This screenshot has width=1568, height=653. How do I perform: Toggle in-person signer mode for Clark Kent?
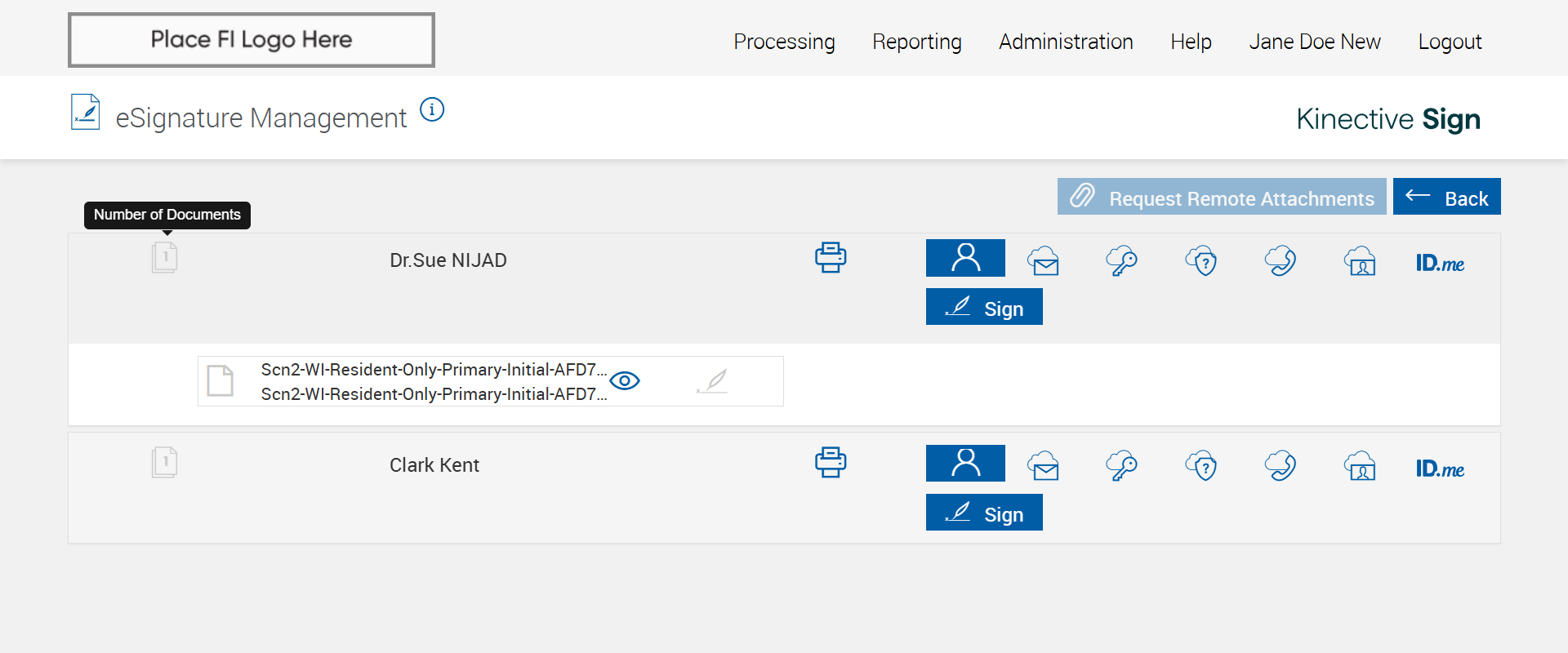click(x=965, y=463)
